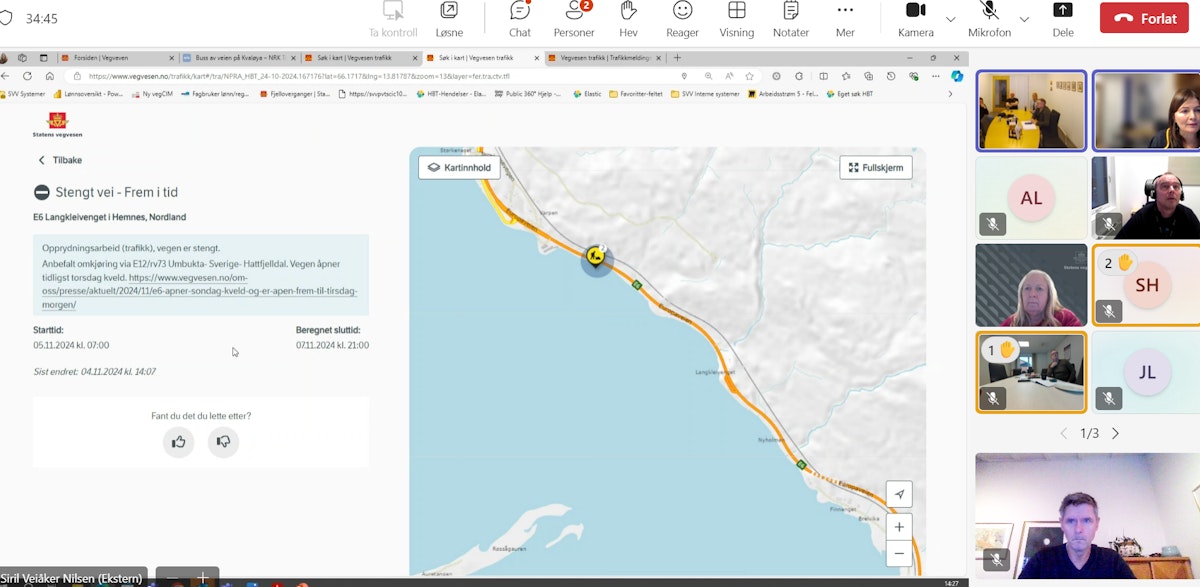Zoom in the map with plus button
Screen dimensions: 1200x587
click(899, 527)
